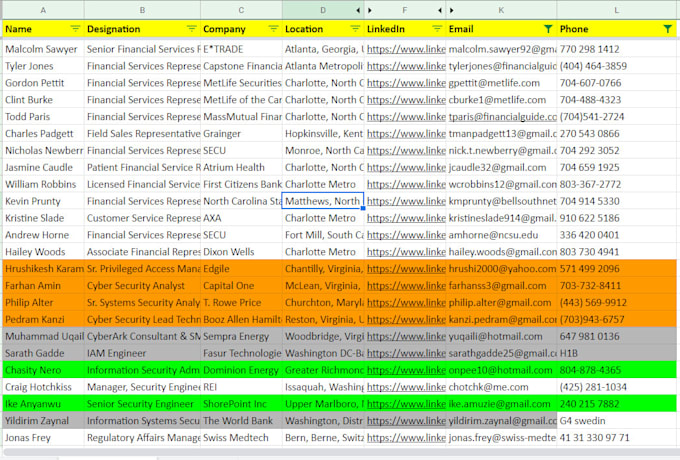Screen dimensions: 680x460
Task: Select column D header
Action: tap(323, 10)
